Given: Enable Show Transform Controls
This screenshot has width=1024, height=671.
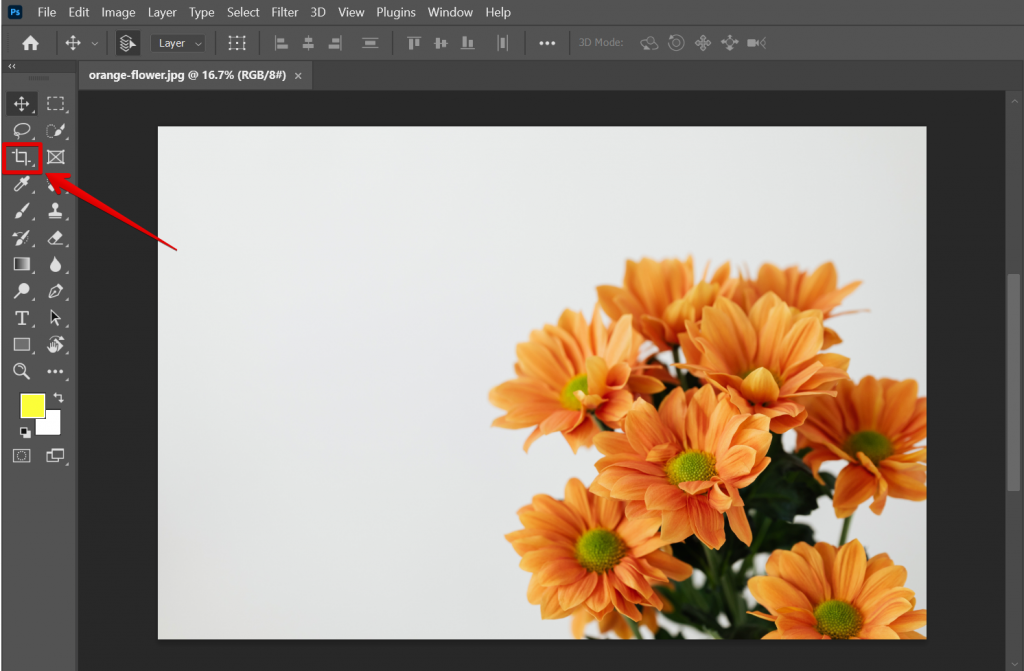Looking at the screenshot, I should click(x=237, y=43).
